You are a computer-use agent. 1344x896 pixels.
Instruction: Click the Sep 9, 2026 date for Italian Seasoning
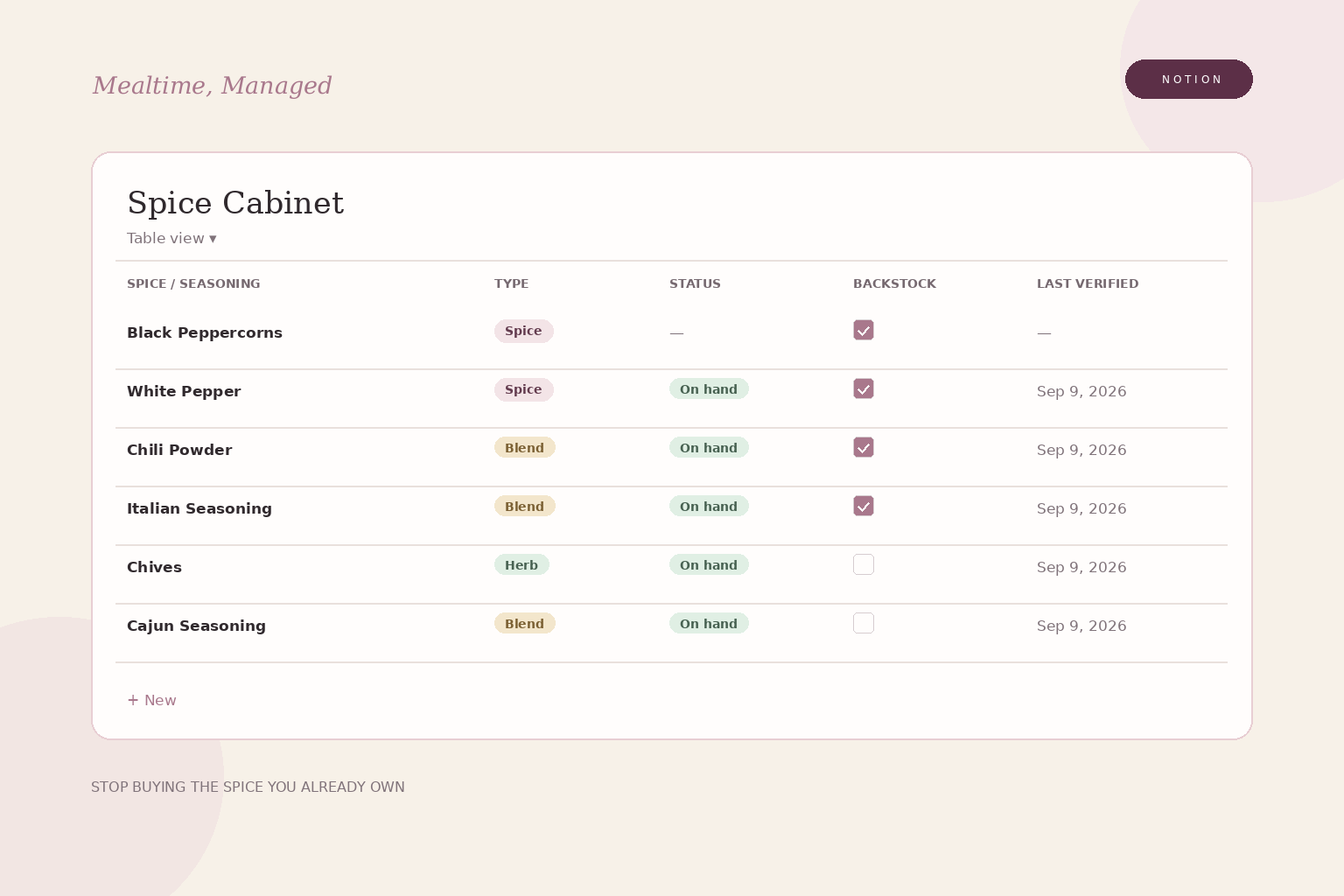[x=1081, y=508]
